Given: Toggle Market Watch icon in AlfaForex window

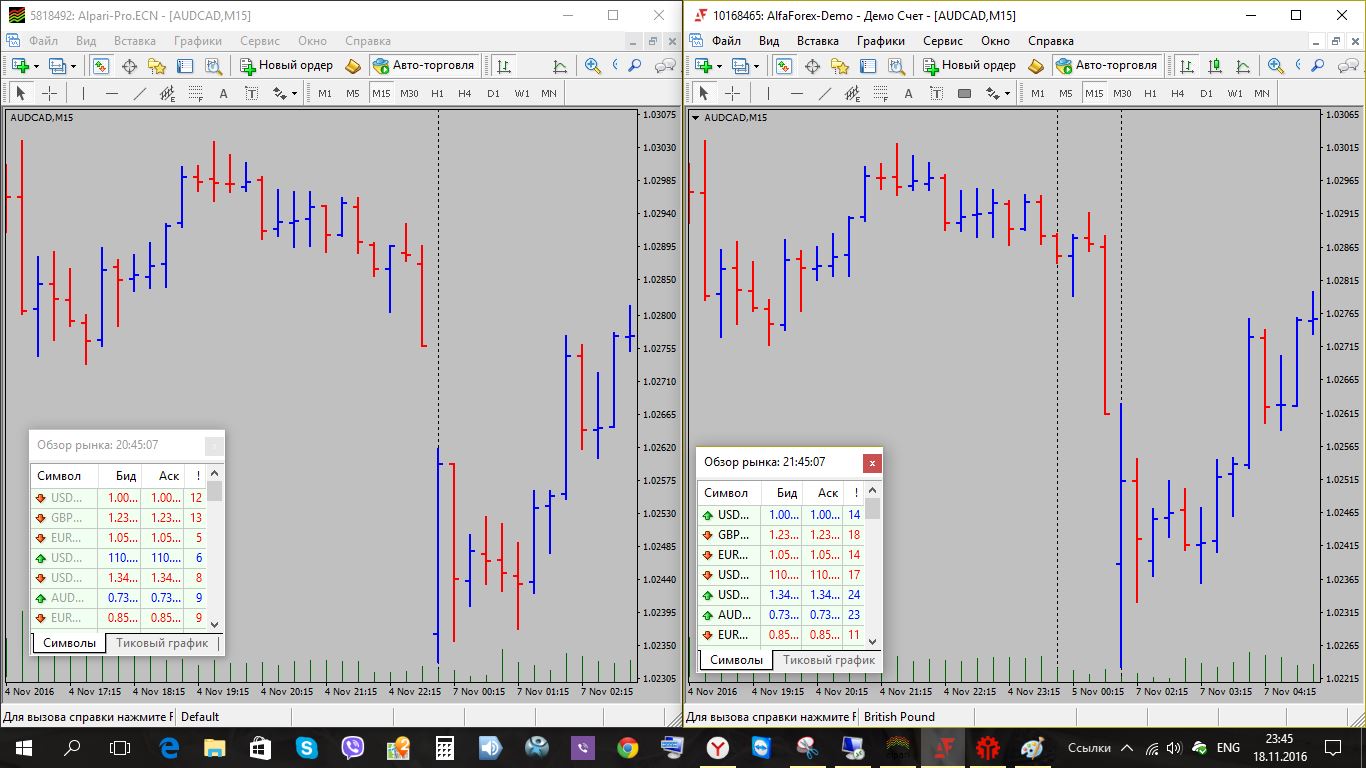Looking at the screenshot, I should coord(784,66).
